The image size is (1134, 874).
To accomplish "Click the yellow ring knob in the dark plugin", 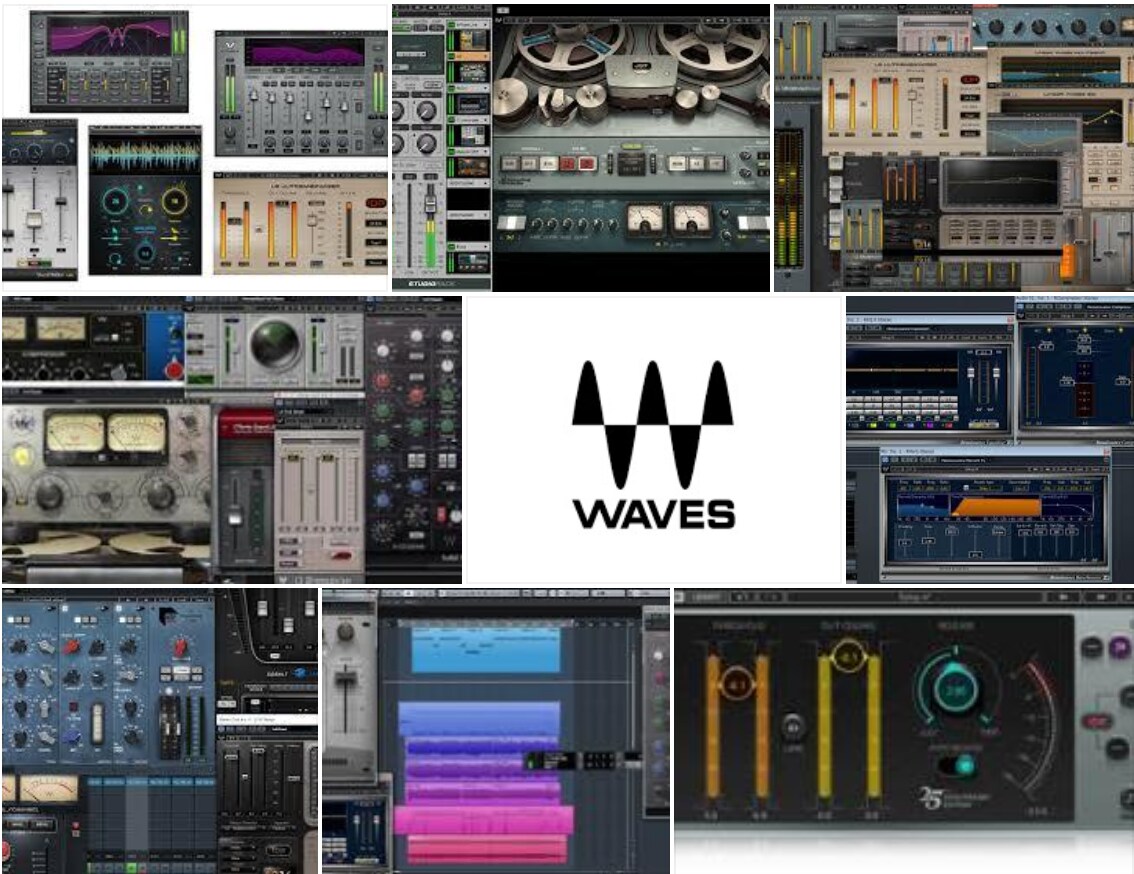I will tap(174, 202).
